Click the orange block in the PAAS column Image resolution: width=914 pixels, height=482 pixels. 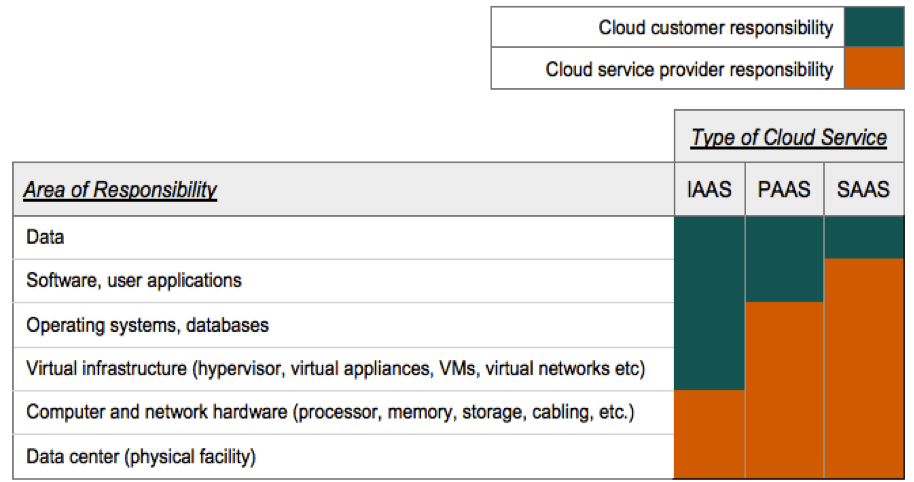(x=784, y=390)
